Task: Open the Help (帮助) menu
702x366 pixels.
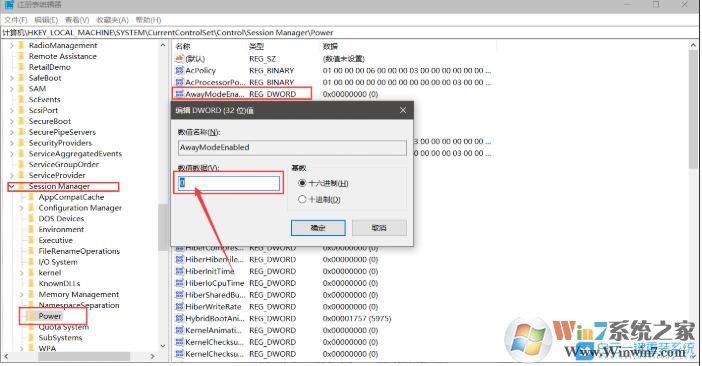Action: [148, 20]
